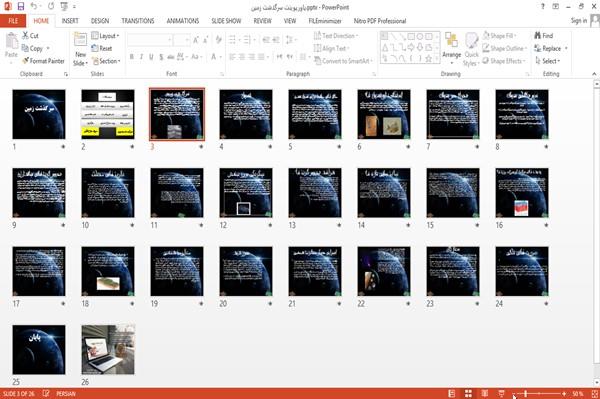Toggle Bold formatting
Viewport: 600px width, 399px height.
click(132, 57)
